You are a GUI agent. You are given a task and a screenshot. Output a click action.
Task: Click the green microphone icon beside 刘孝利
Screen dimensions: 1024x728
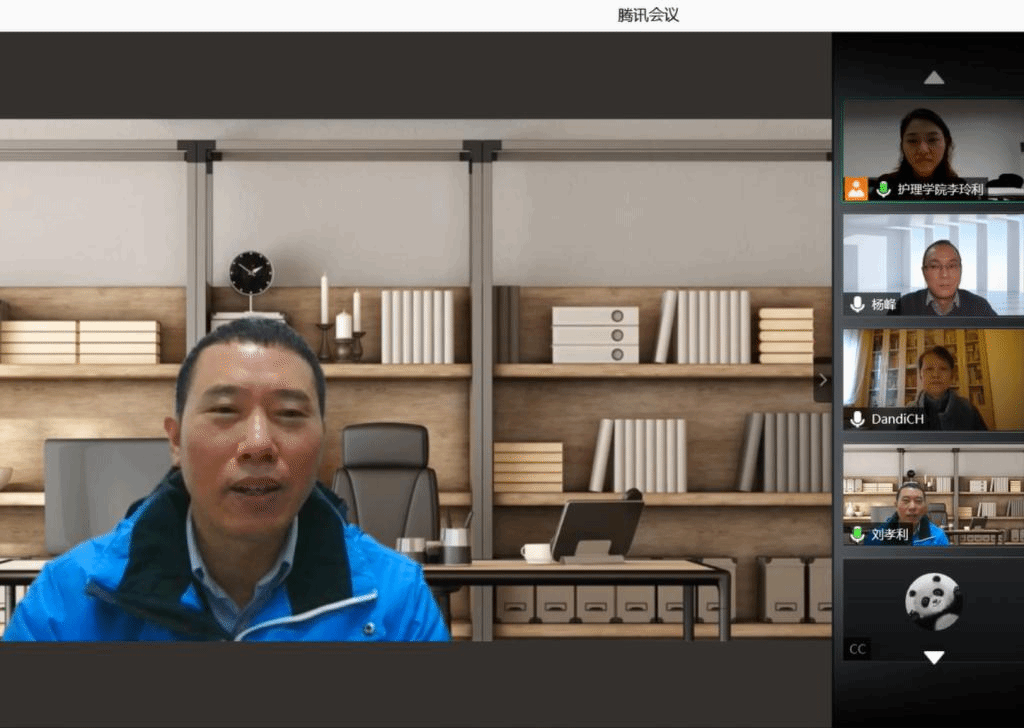(x=857, y=534)
